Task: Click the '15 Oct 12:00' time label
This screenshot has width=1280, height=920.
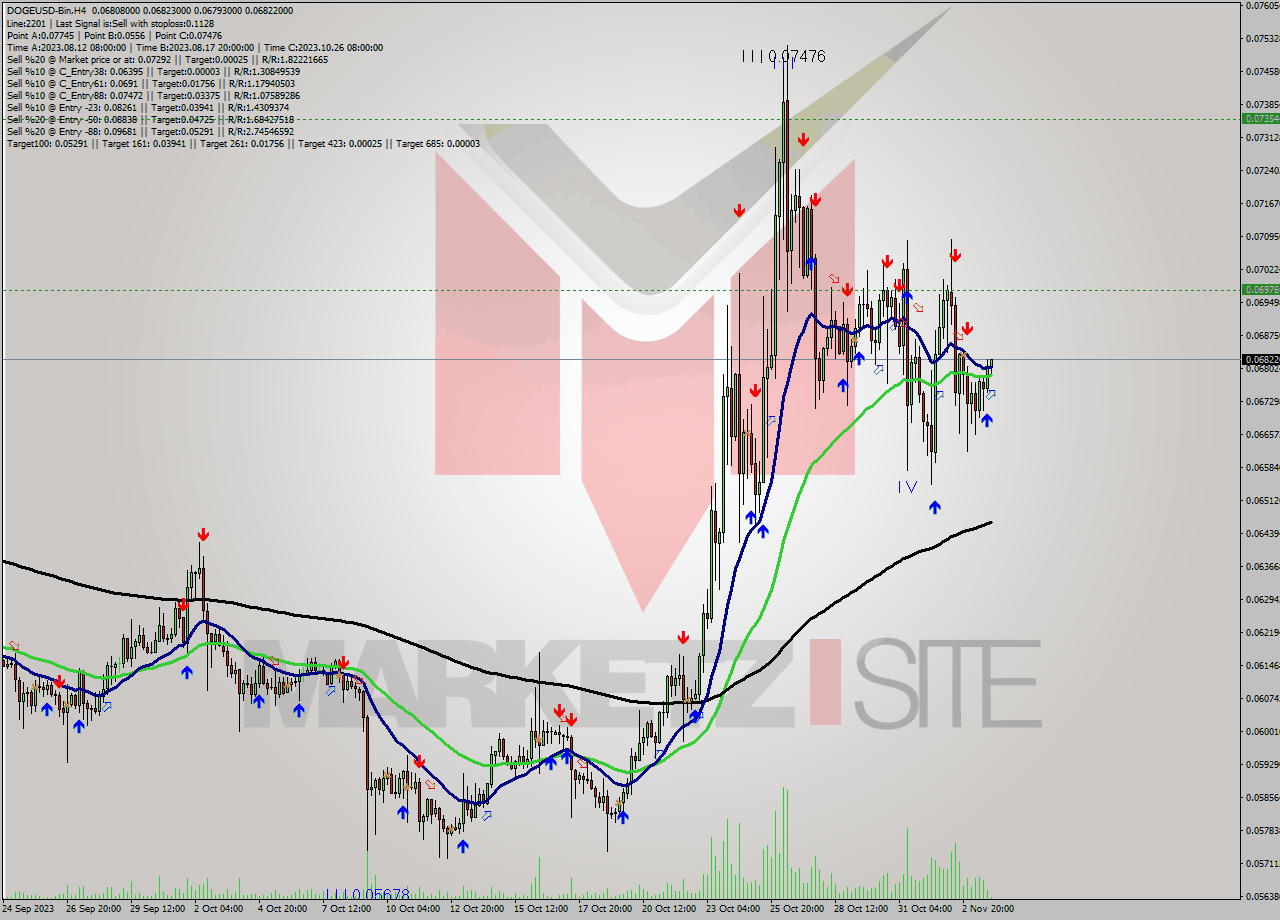Action: coord(539,909)
